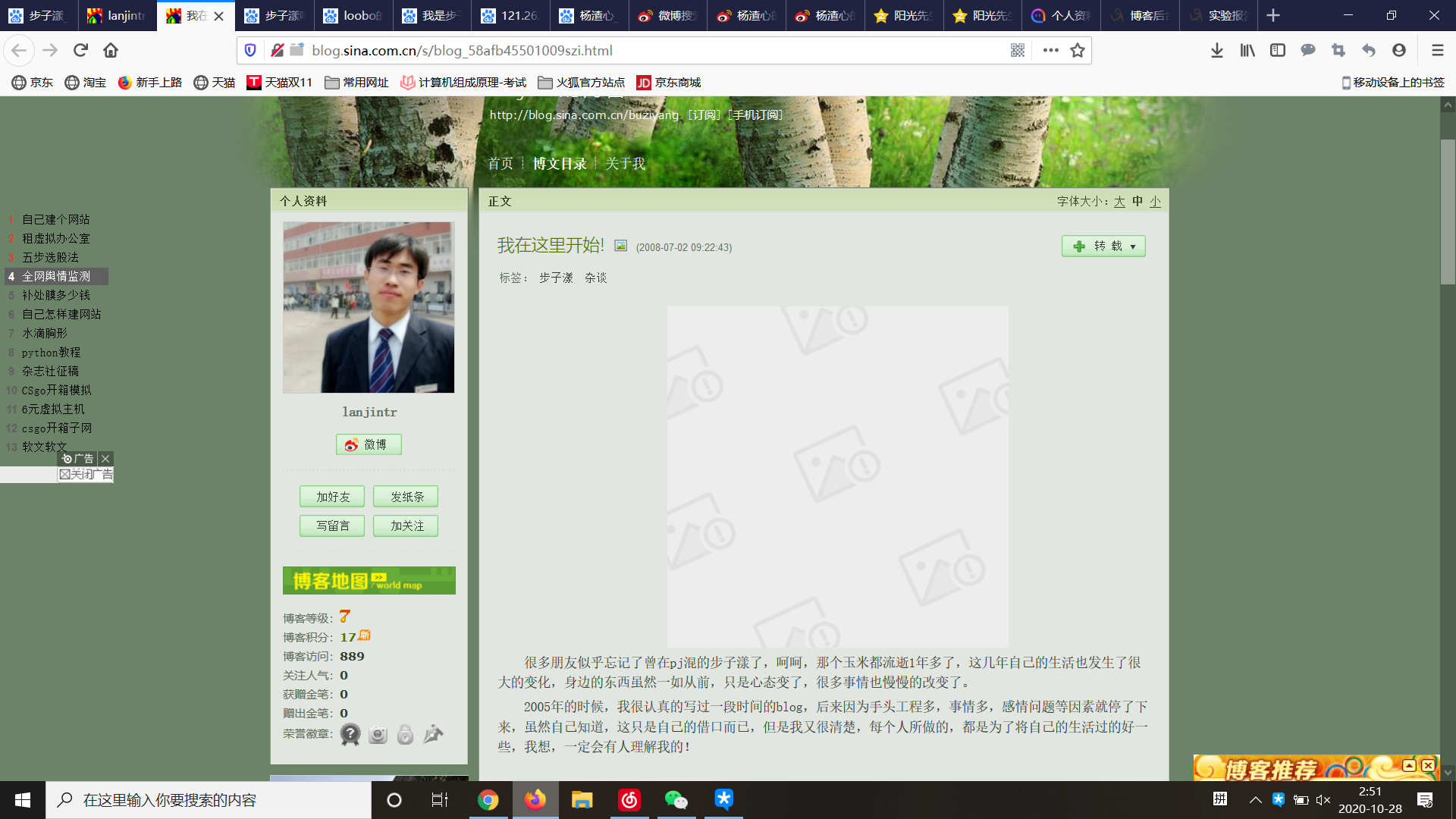Open the Firefox downloads arrow icon
Viewport: 1456px width, 819px height.
tap(1216, 50)
